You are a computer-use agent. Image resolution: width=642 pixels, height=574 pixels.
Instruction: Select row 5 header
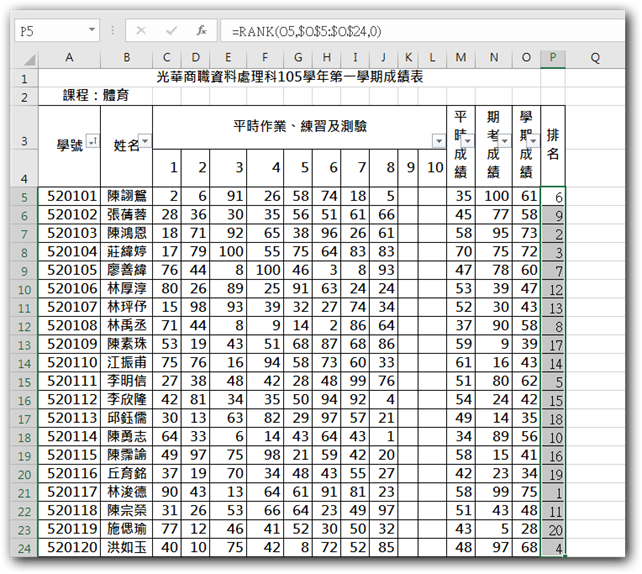[x=24, y=197]
